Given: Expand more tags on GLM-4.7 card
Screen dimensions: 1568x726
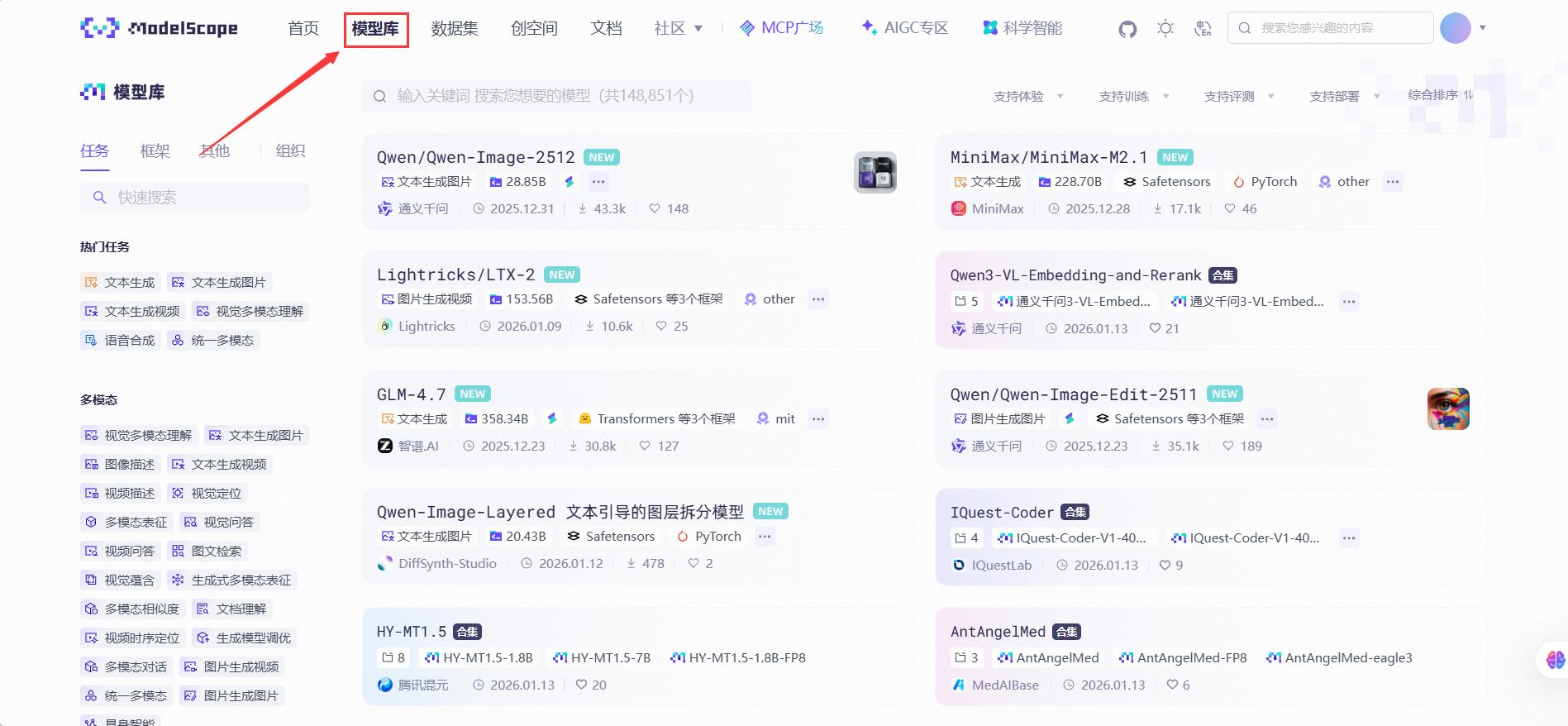Looking at the screenshot, I should [818, 419].
